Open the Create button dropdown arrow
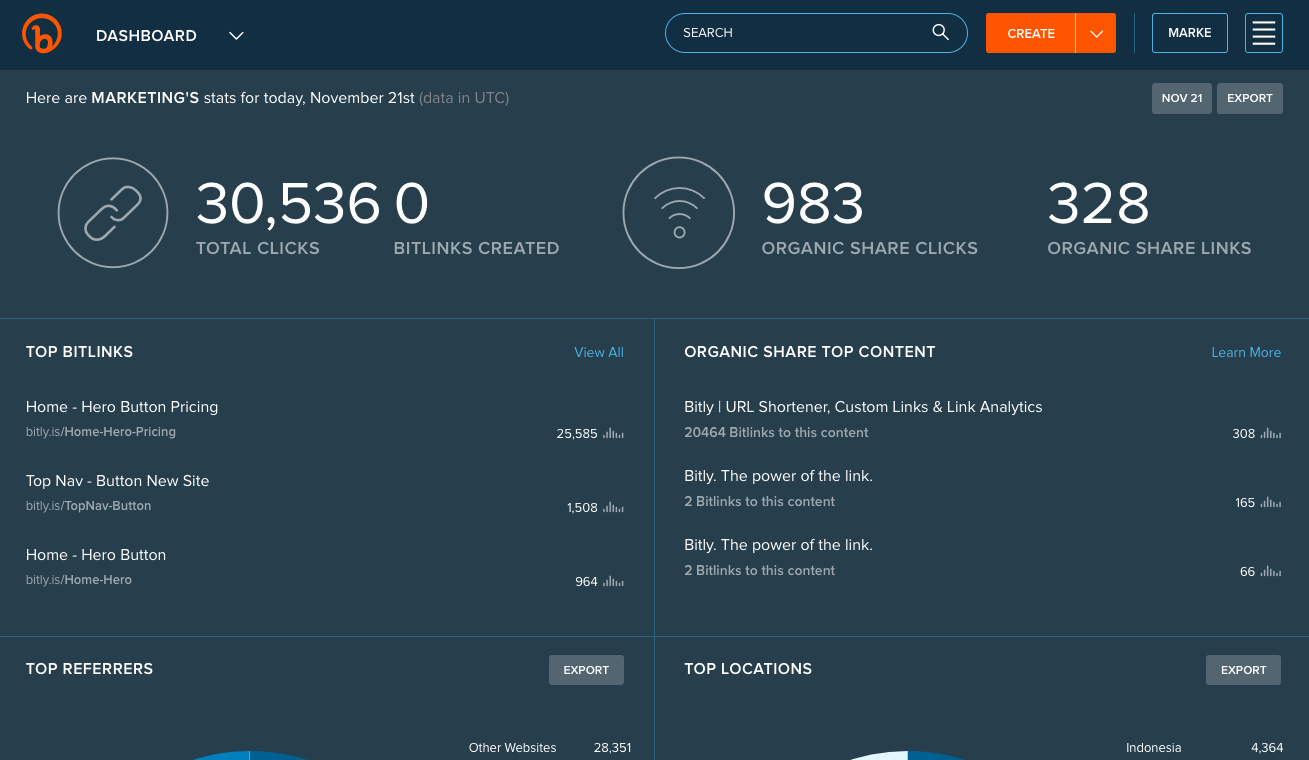Viewport: 1309px width, 760px height. tap(1096, 33)
